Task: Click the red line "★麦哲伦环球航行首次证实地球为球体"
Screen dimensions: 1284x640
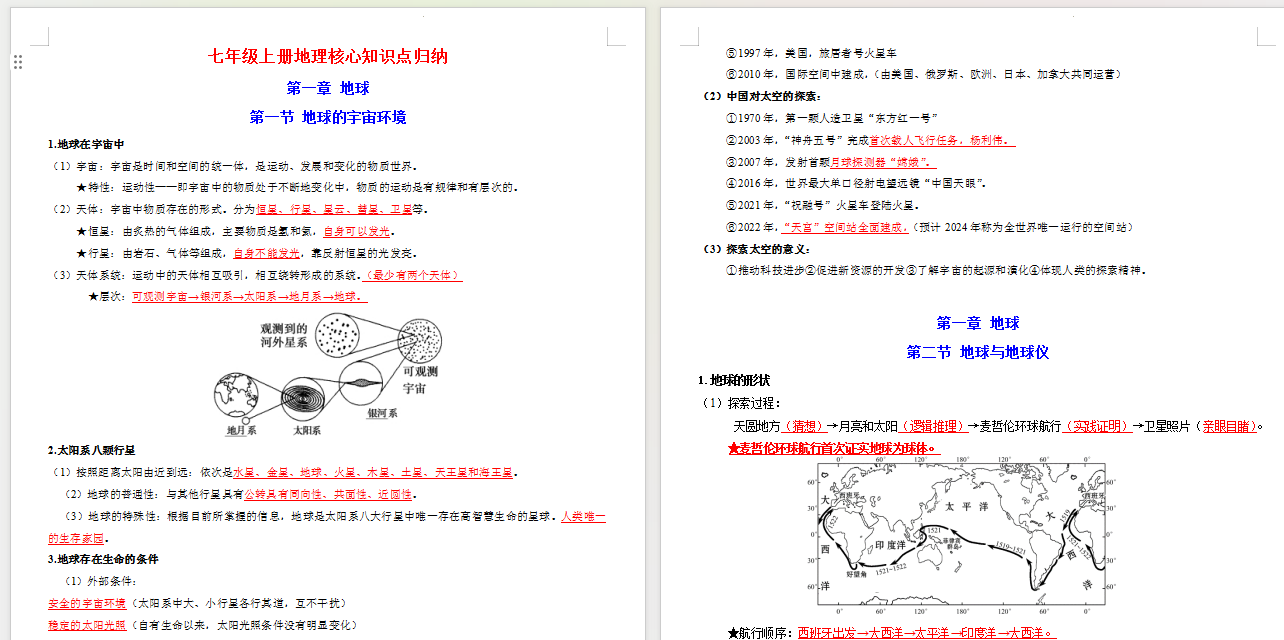Action: coord(833,448)
